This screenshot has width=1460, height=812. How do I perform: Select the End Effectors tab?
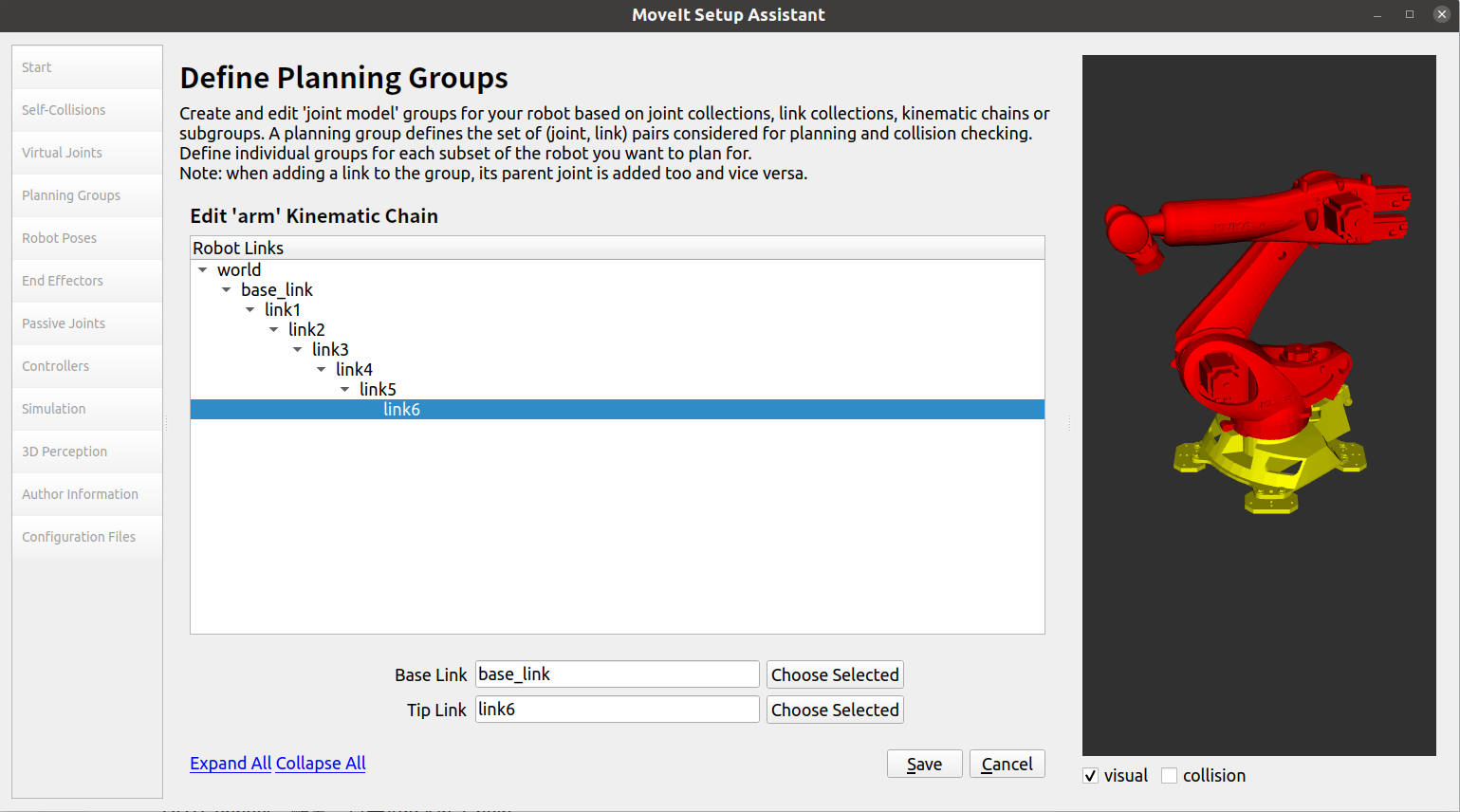pyautogui.click(x=86, y=281)
